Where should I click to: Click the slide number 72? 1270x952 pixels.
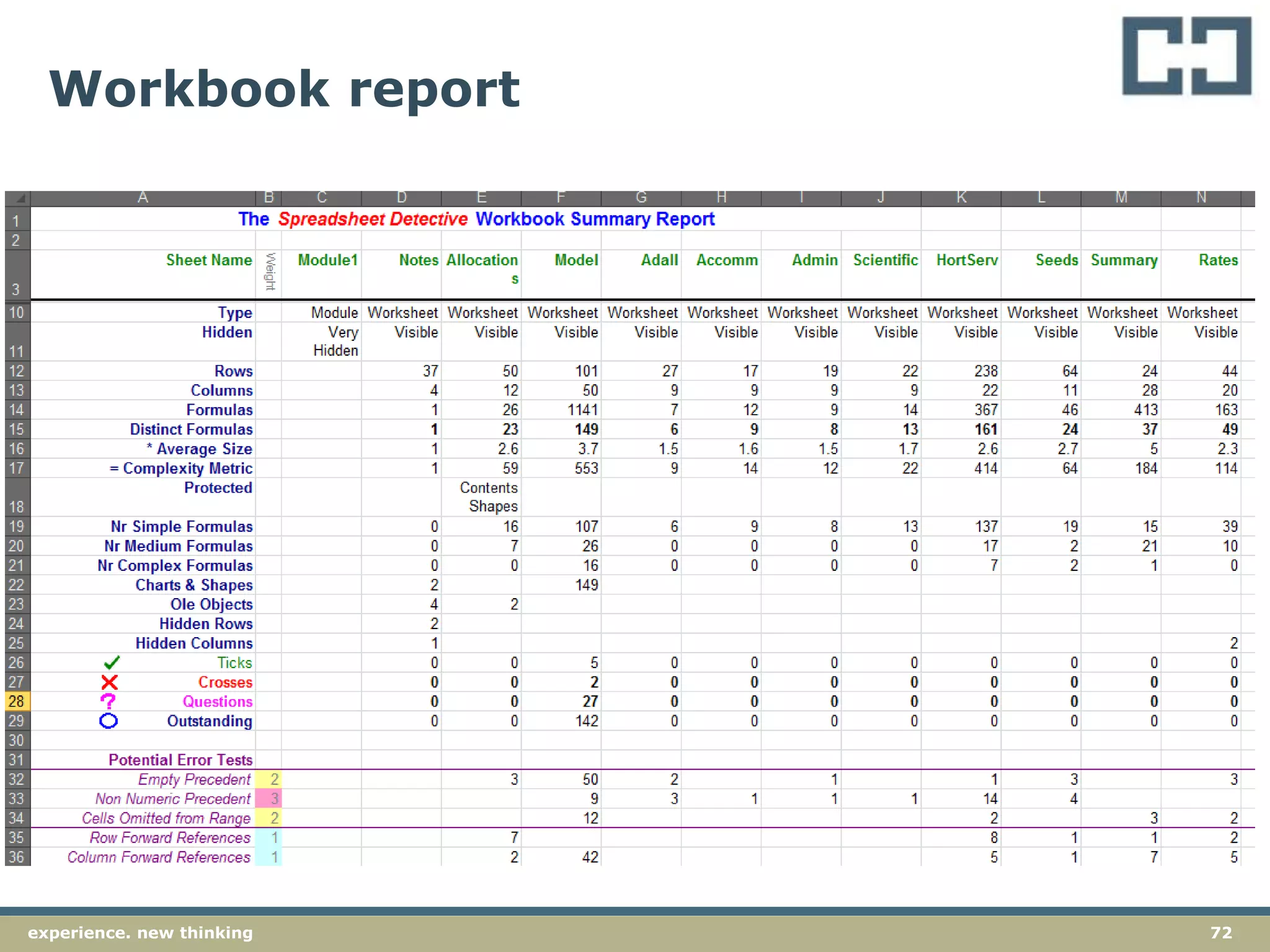(x=1221, y=933)
